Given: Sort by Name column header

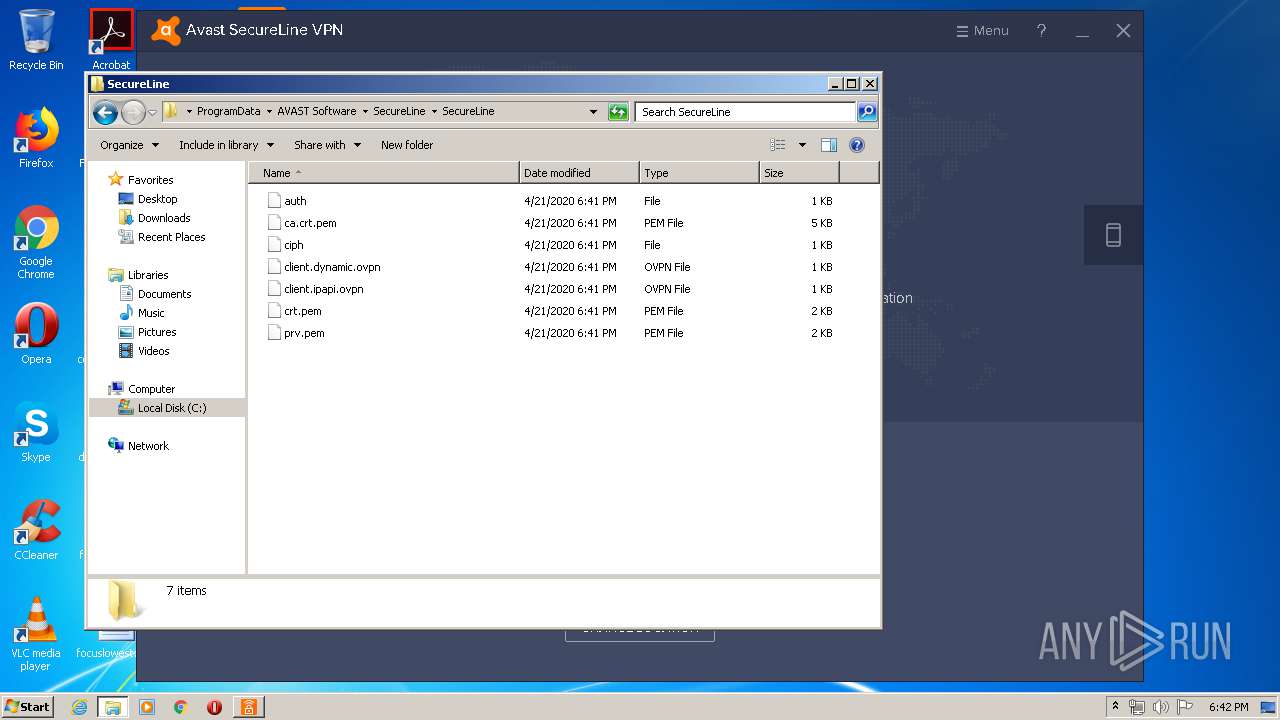Looking at the screenshot, I should tap(384, 173).
